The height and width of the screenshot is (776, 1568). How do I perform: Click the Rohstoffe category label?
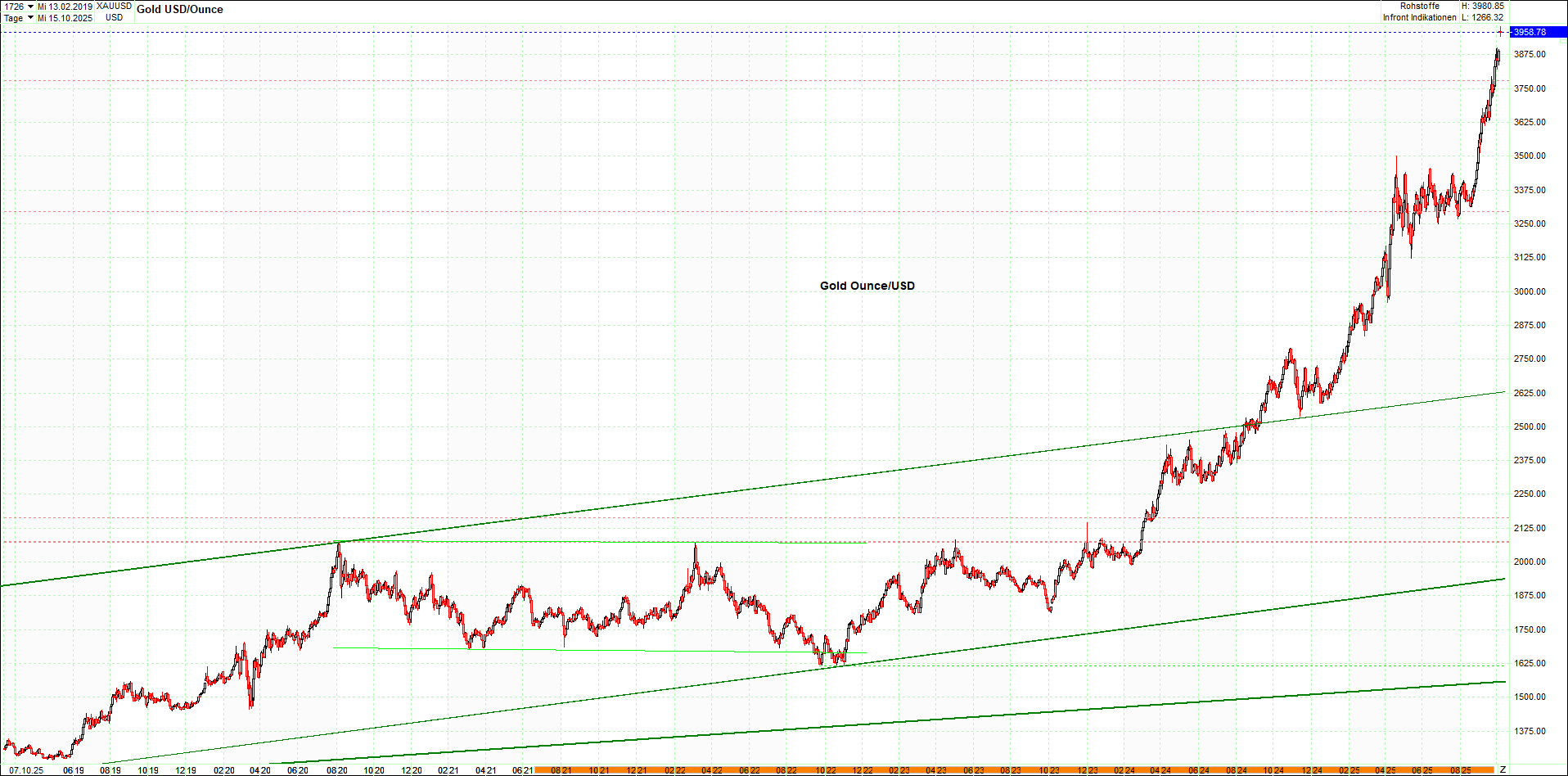pos(1419,7)
